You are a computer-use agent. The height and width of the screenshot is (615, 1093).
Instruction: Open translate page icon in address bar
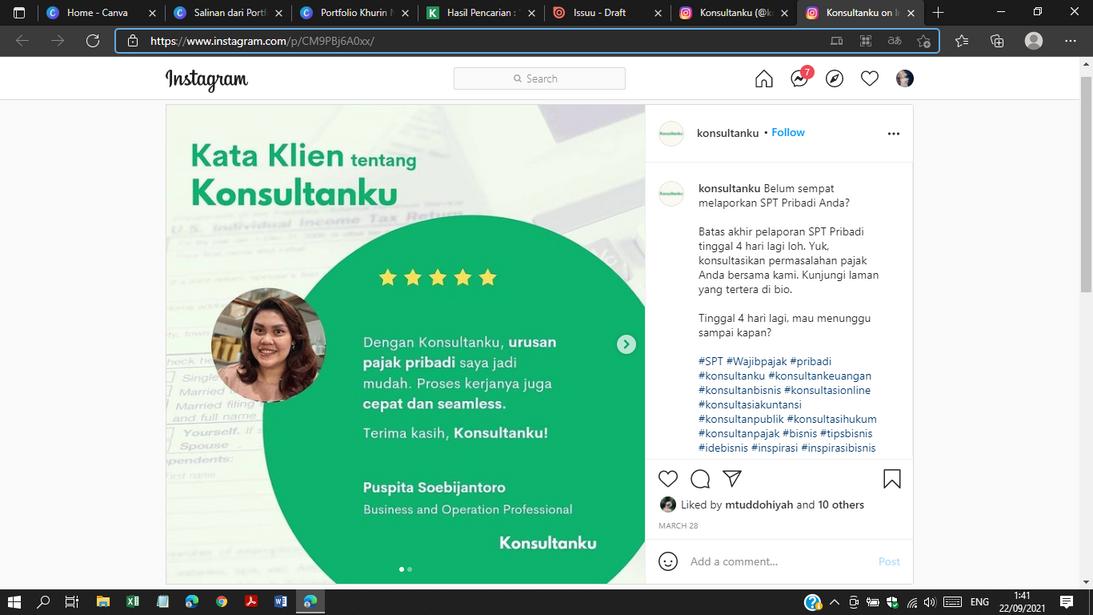(x=894, y=41)
